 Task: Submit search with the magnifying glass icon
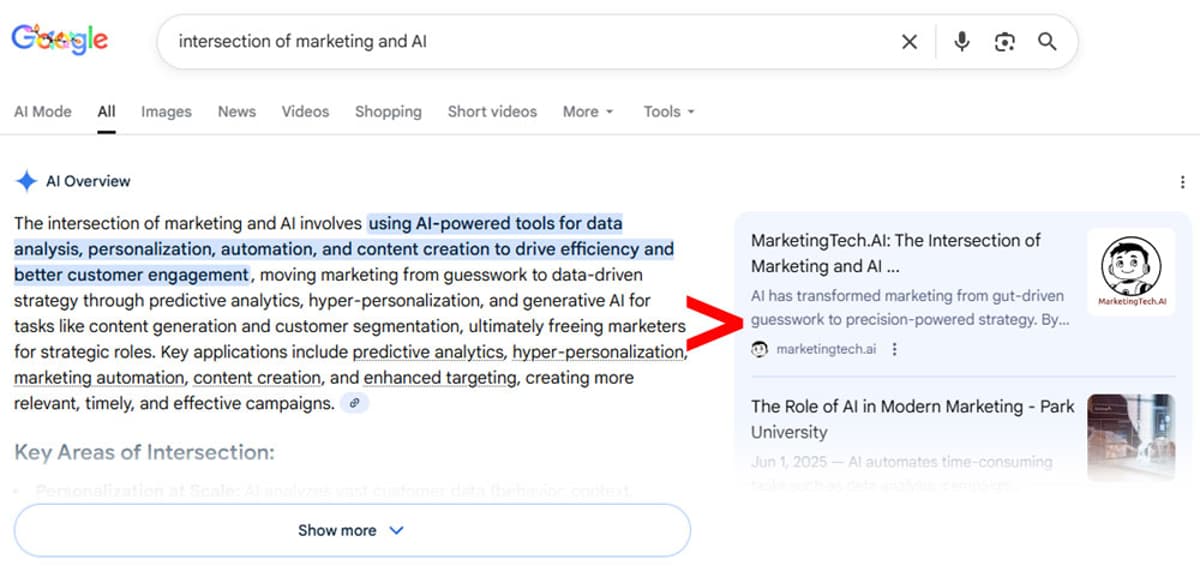click(1047, 41)
